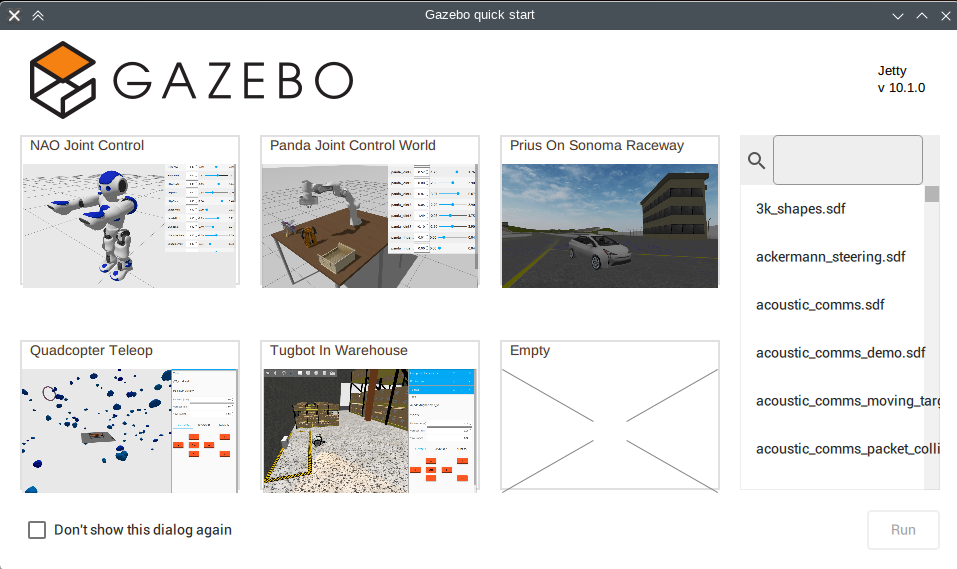Maximize window using up-chevron title bar icon
Image resolution: width=957 pixels, height=569 pixels.
pyautogui.click(x=922, y=16)
